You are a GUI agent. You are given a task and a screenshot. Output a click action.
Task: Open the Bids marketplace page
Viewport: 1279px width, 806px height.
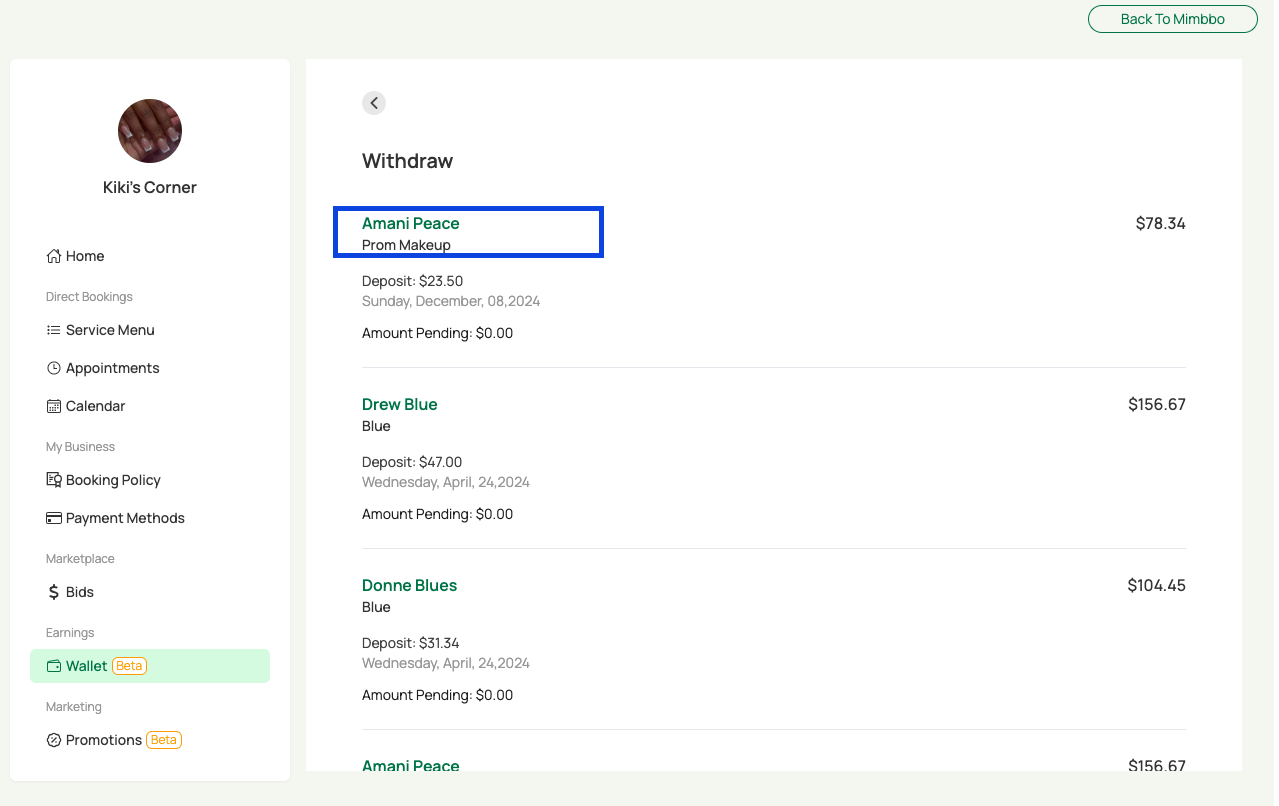click(150, 592)
